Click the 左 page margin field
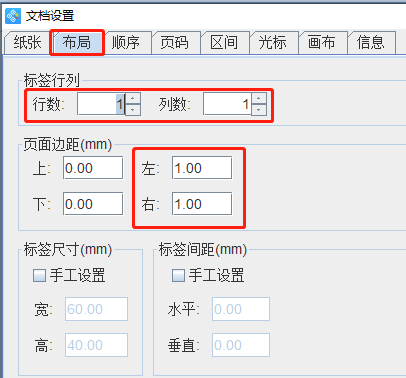This screenshot has height=378, width=406. [202, 168]
